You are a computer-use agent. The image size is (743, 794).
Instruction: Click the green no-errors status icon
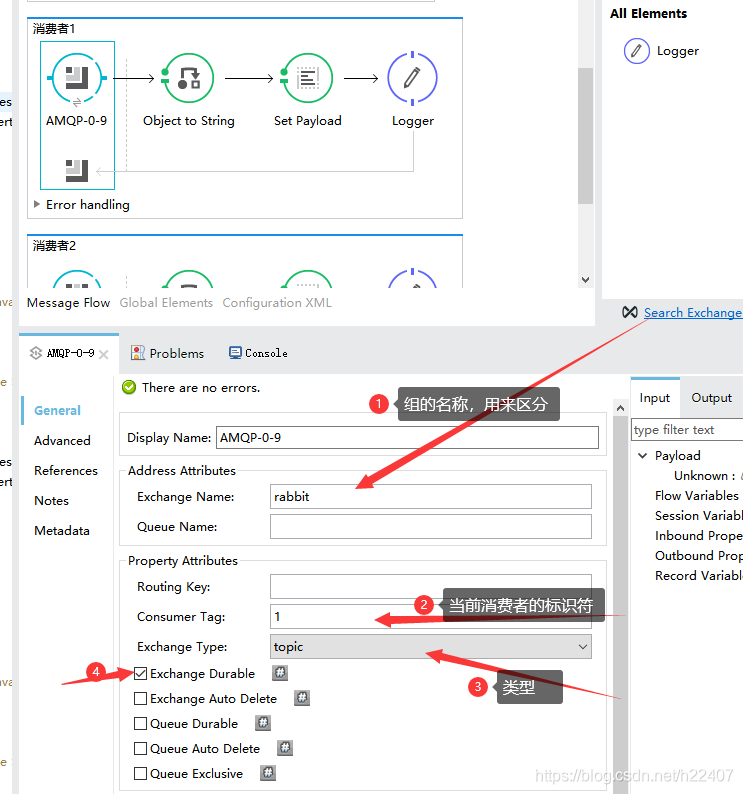pos(129,387)
